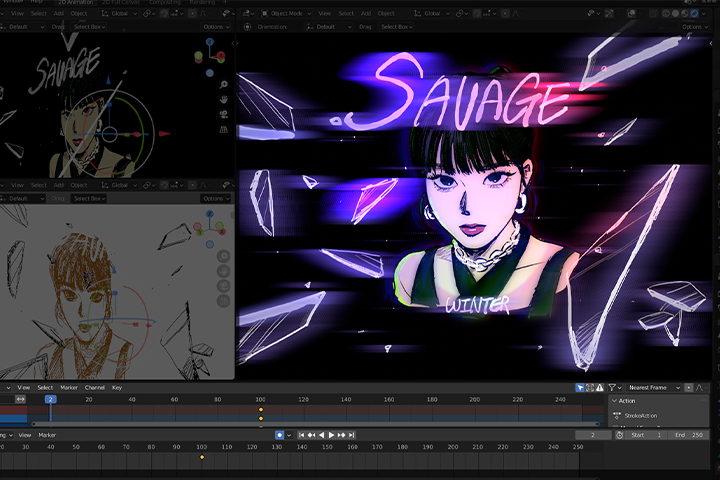The height and width of the screenshot is (480, 720).
Task: Open Channel menu in dope sheet
Action: click(x=95, y=388)
